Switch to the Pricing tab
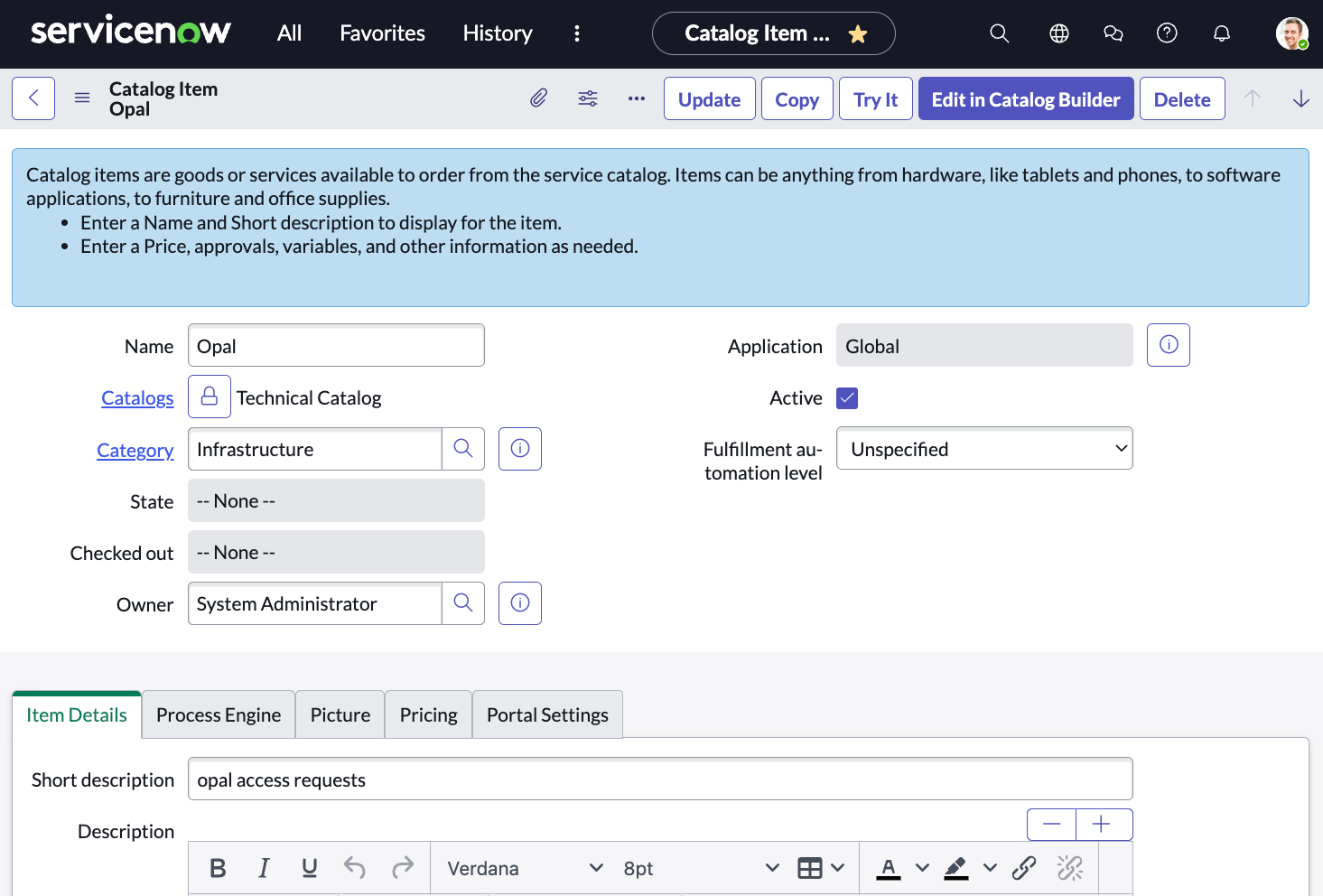The height and width of the screenshot is (896, 1323). point(429,714)
